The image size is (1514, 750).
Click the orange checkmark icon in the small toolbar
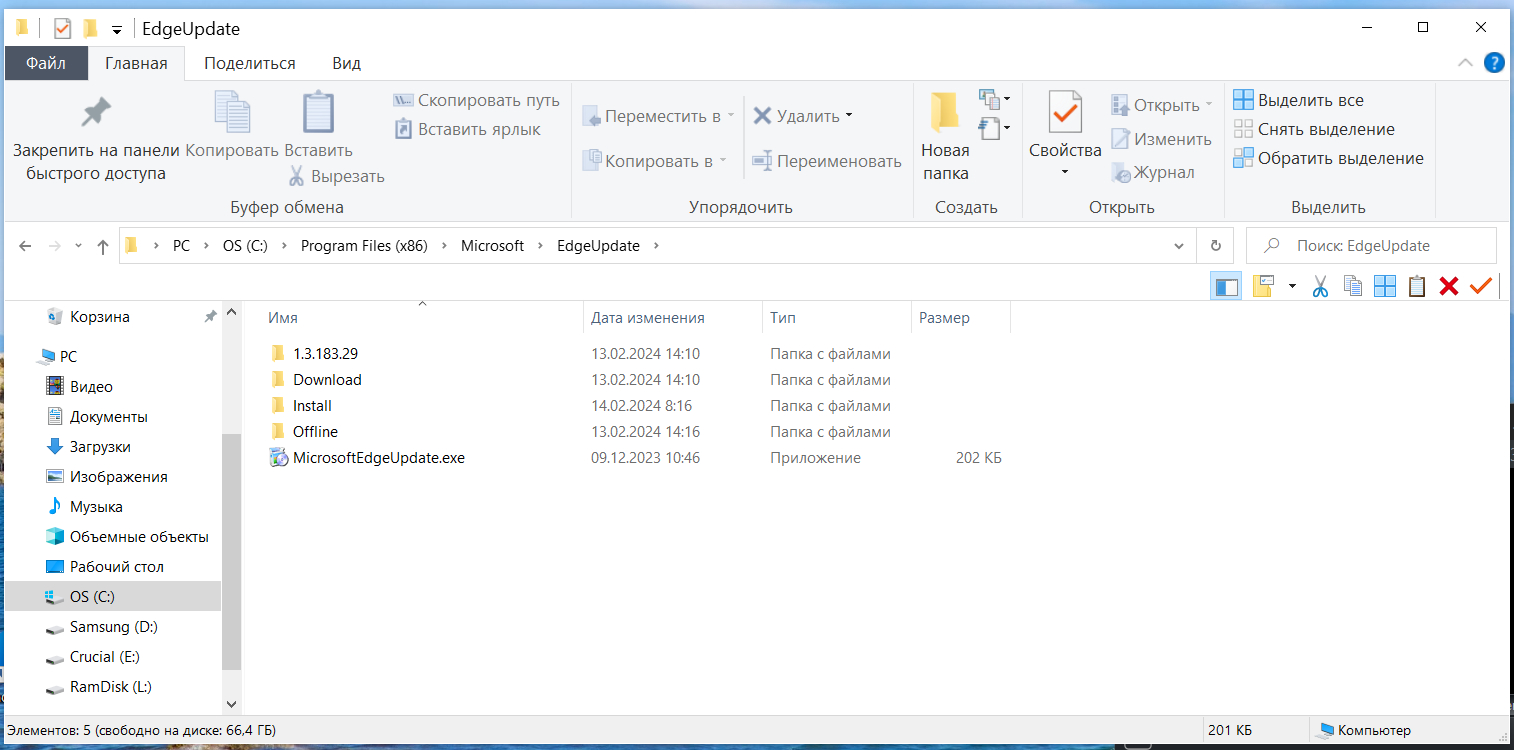pyautogui.click(x=1481, y=287)
